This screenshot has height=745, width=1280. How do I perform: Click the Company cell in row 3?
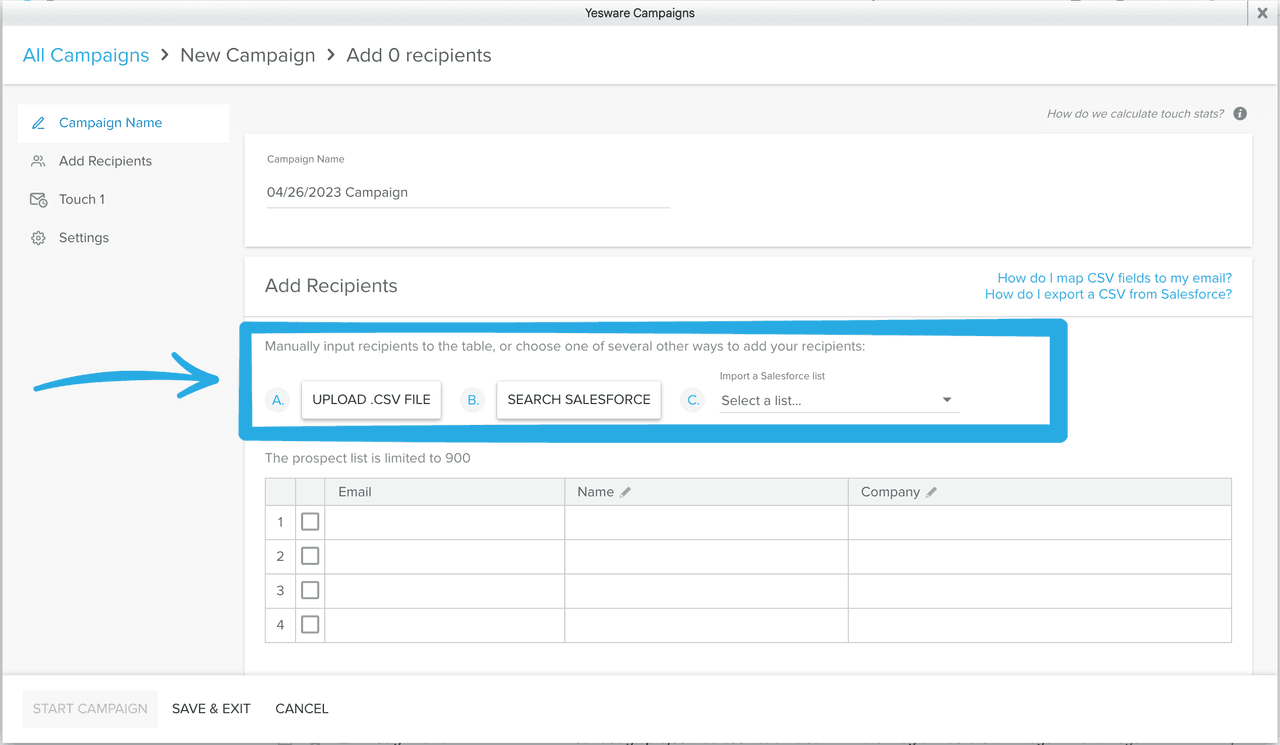pos(1040,590)
